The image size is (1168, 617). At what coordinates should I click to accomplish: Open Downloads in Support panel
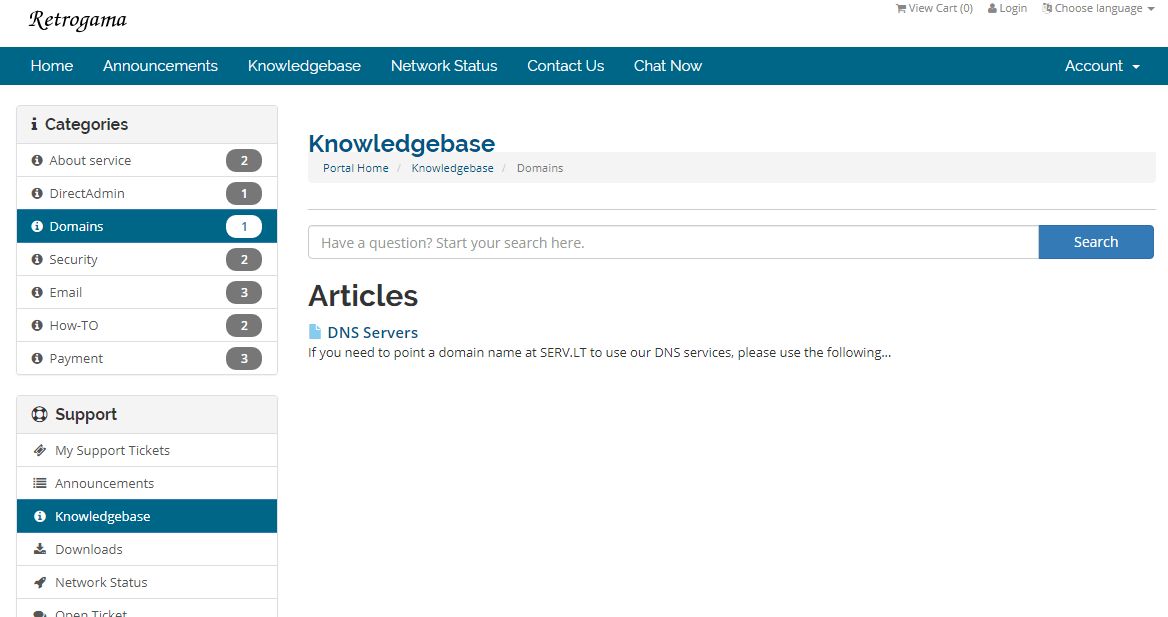coord(147,549)
